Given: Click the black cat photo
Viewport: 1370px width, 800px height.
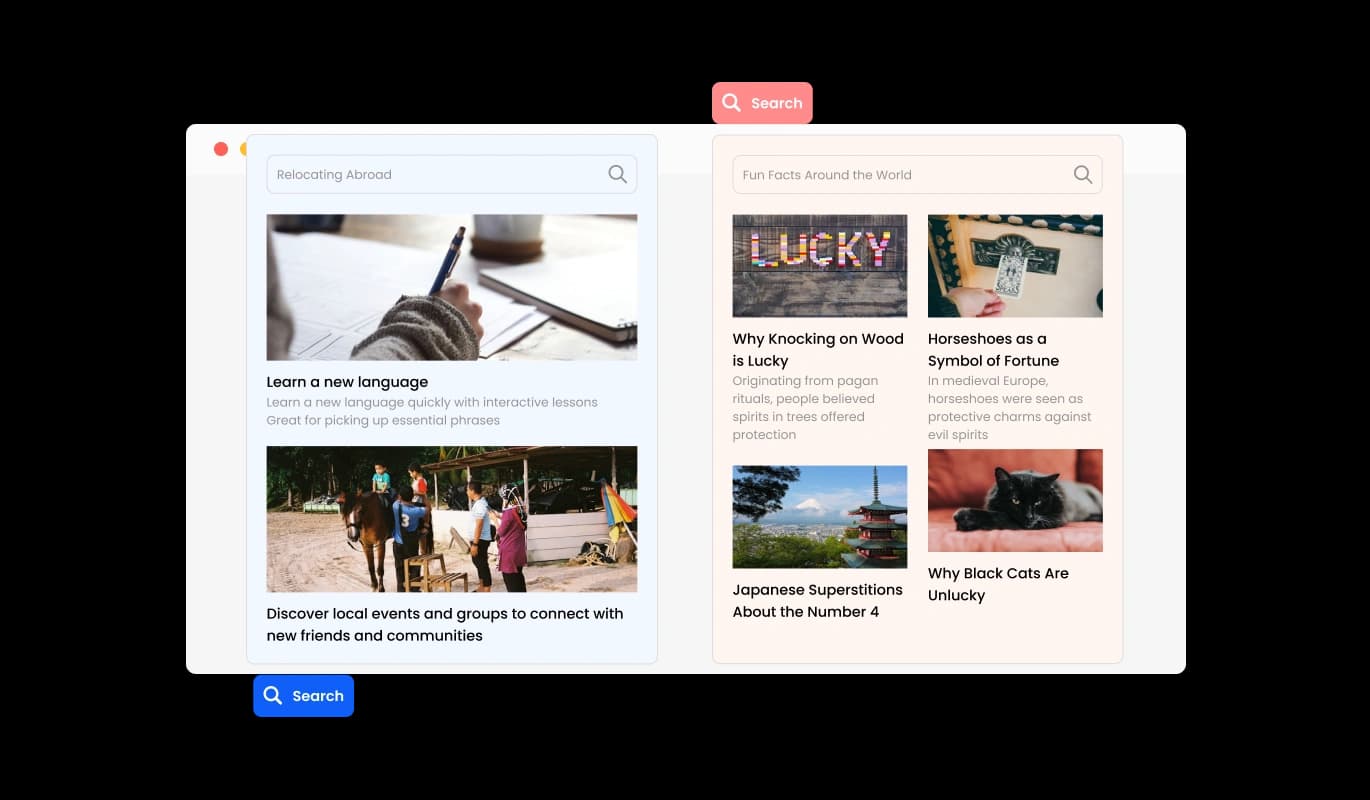Looking at the screenshot, I should pos(1015,500).
